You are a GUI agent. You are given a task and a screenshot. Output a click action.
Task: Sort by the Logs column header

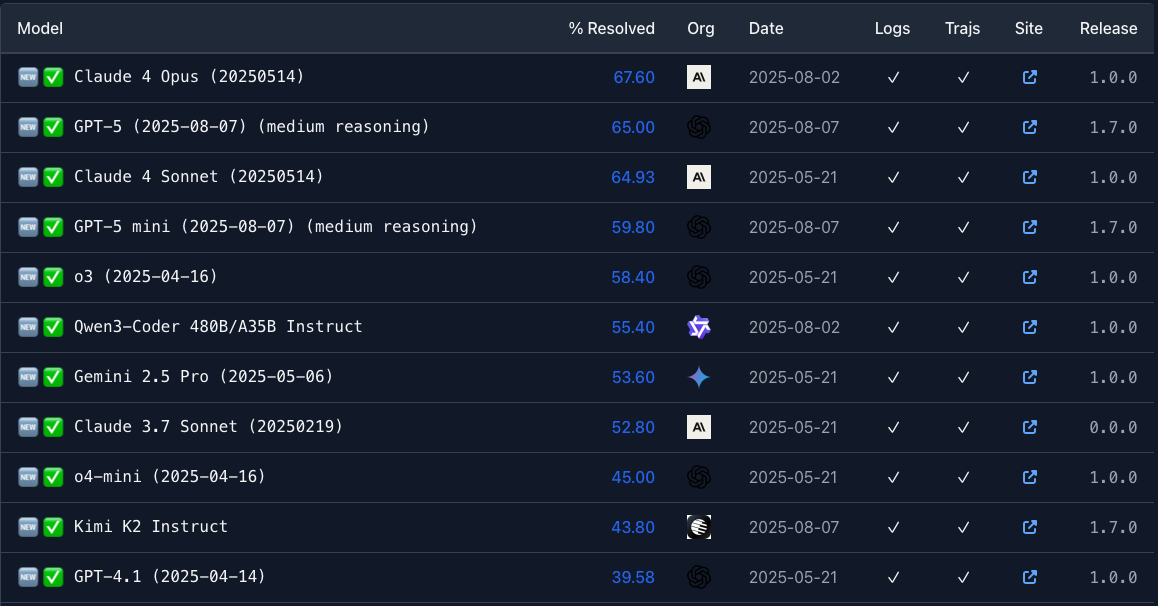(892, 28)
